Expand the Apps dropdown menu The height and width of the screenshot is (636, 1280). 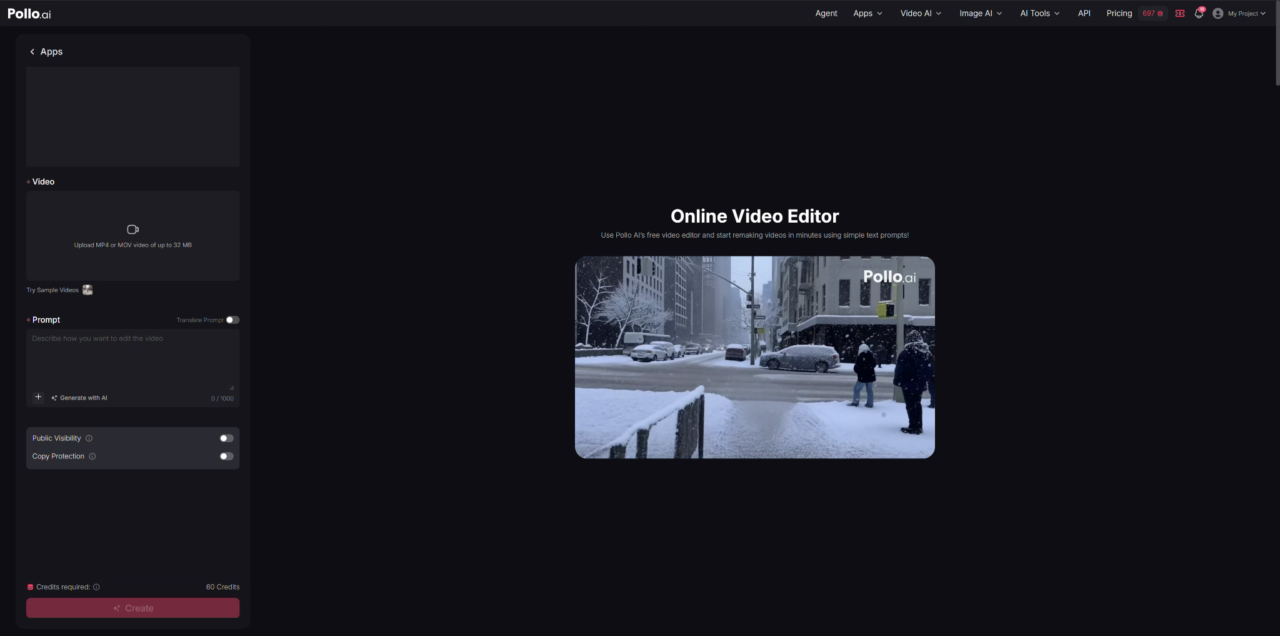(868, 13)
